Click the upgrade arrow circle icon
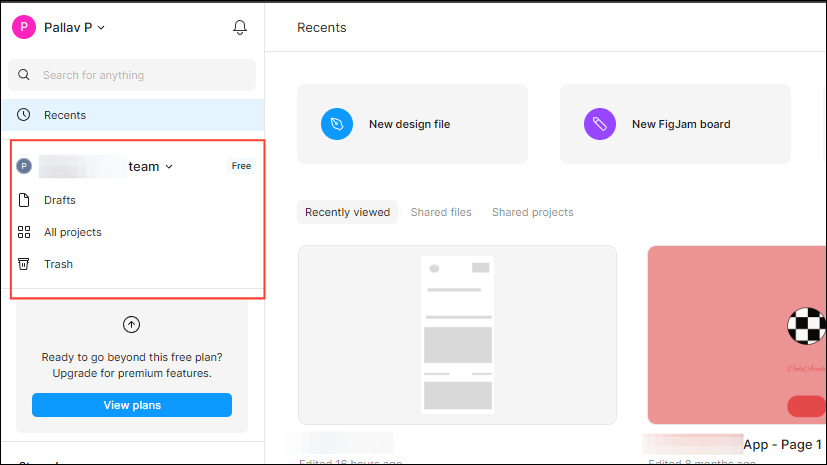 tap(131, 324)
